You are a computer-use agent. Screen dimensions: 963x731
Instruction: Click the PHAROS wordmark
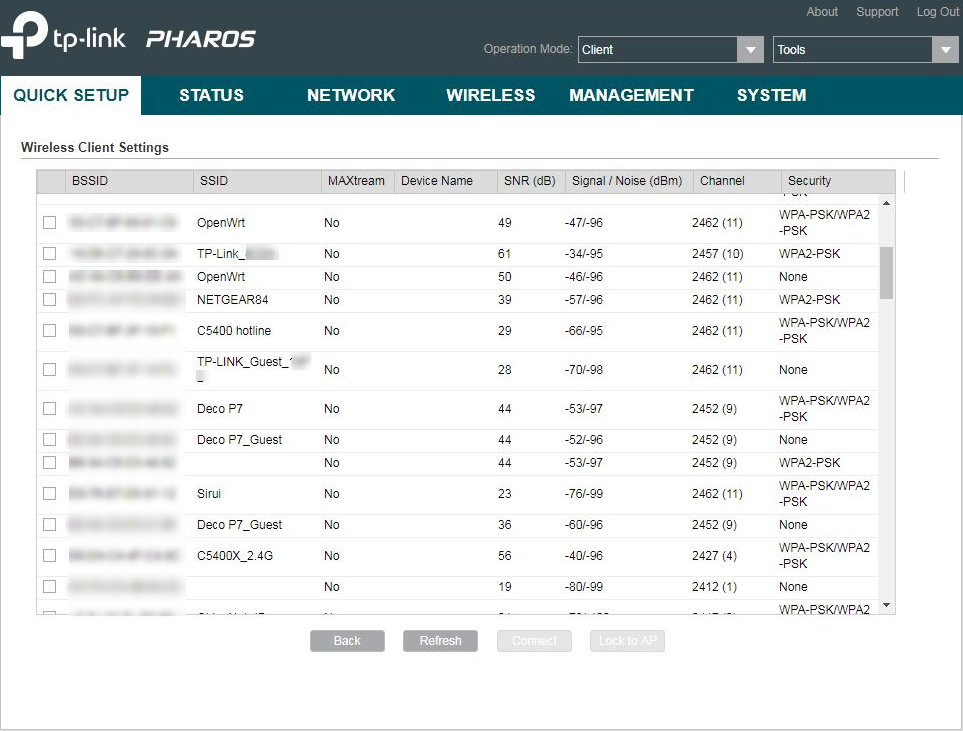(199, 39)
